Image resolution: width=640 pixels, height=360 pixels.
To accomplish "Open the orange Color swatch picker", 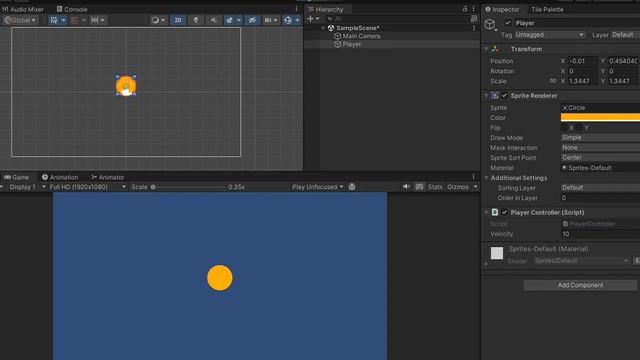I will click(600, 118).
